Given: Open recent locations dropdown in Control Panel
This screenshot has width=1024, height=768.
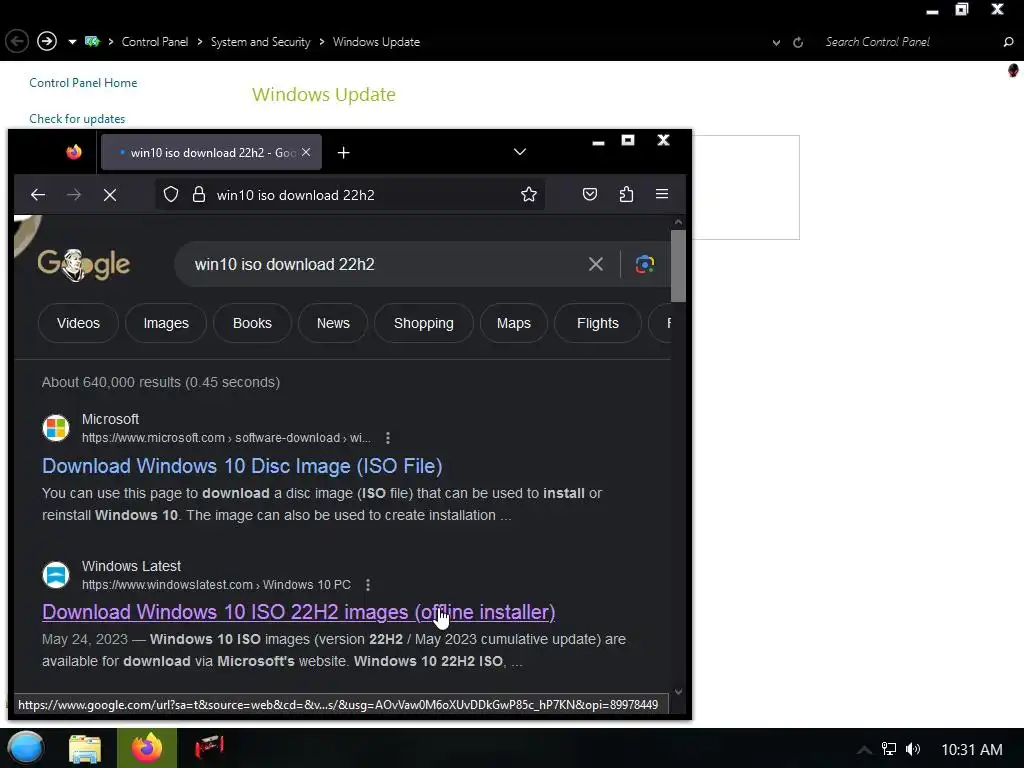Looking at the screenshot, I should [x=72, y=42].
